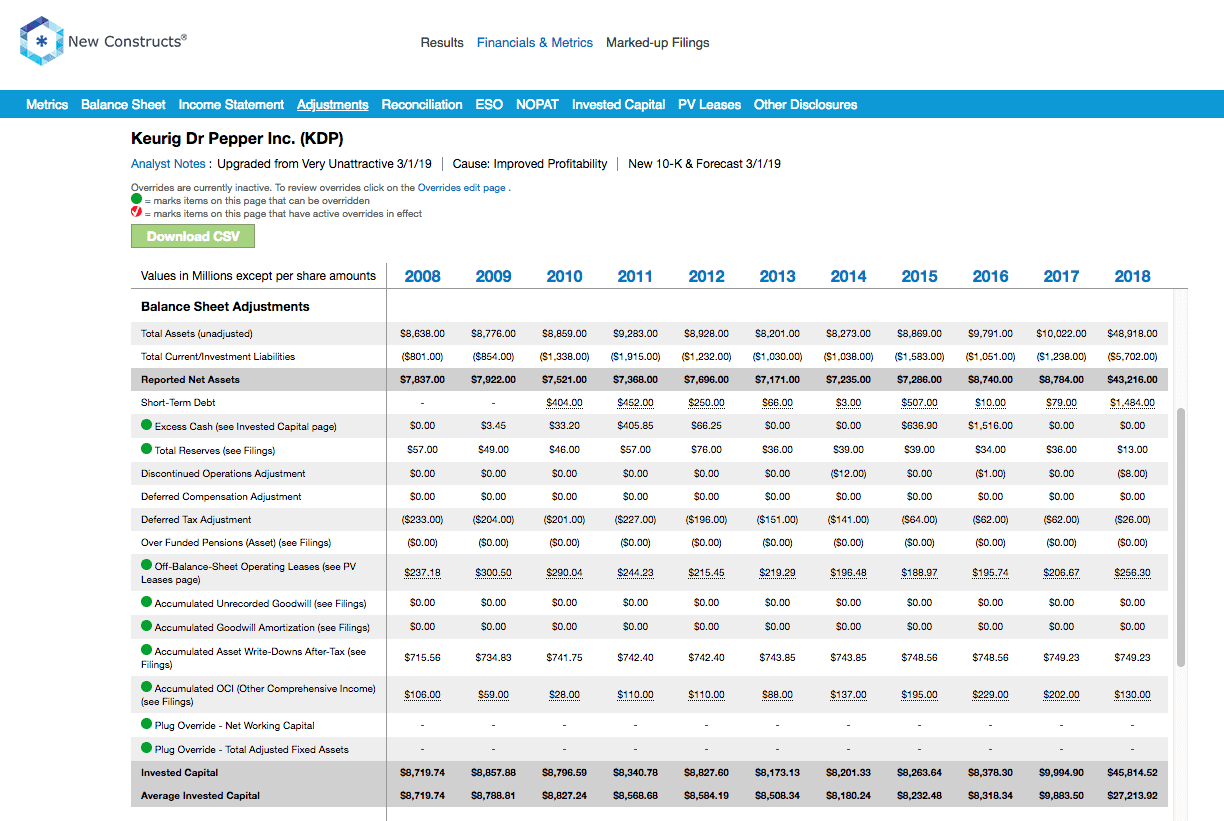Screen dimensions: 1224x821
Task: Click the Keurig Dr Pepper Inc. (KDP) heading
Action: (x=237, y=139)
